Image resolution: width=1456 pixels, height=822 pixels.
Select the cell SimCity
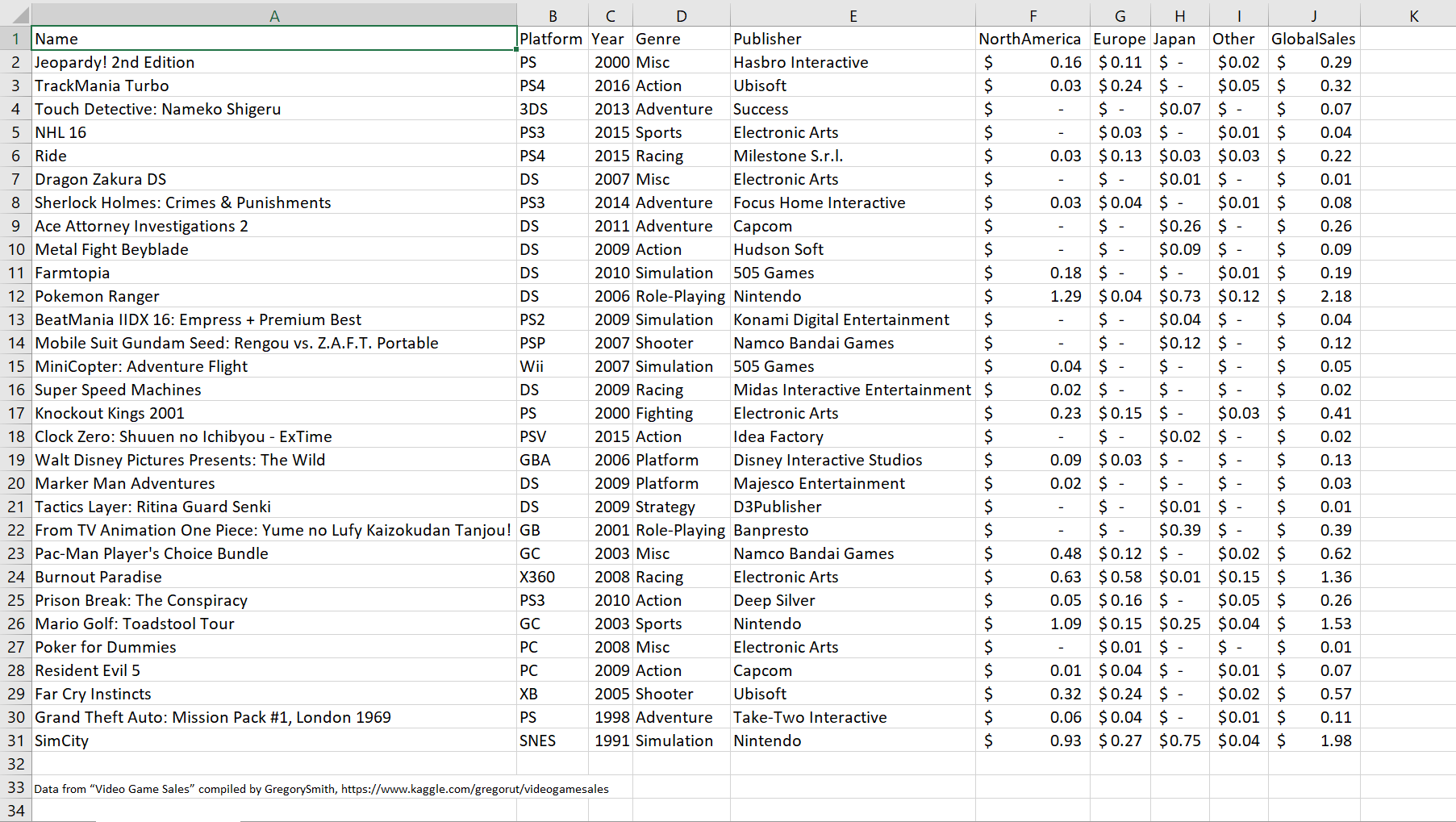(274, 741)
